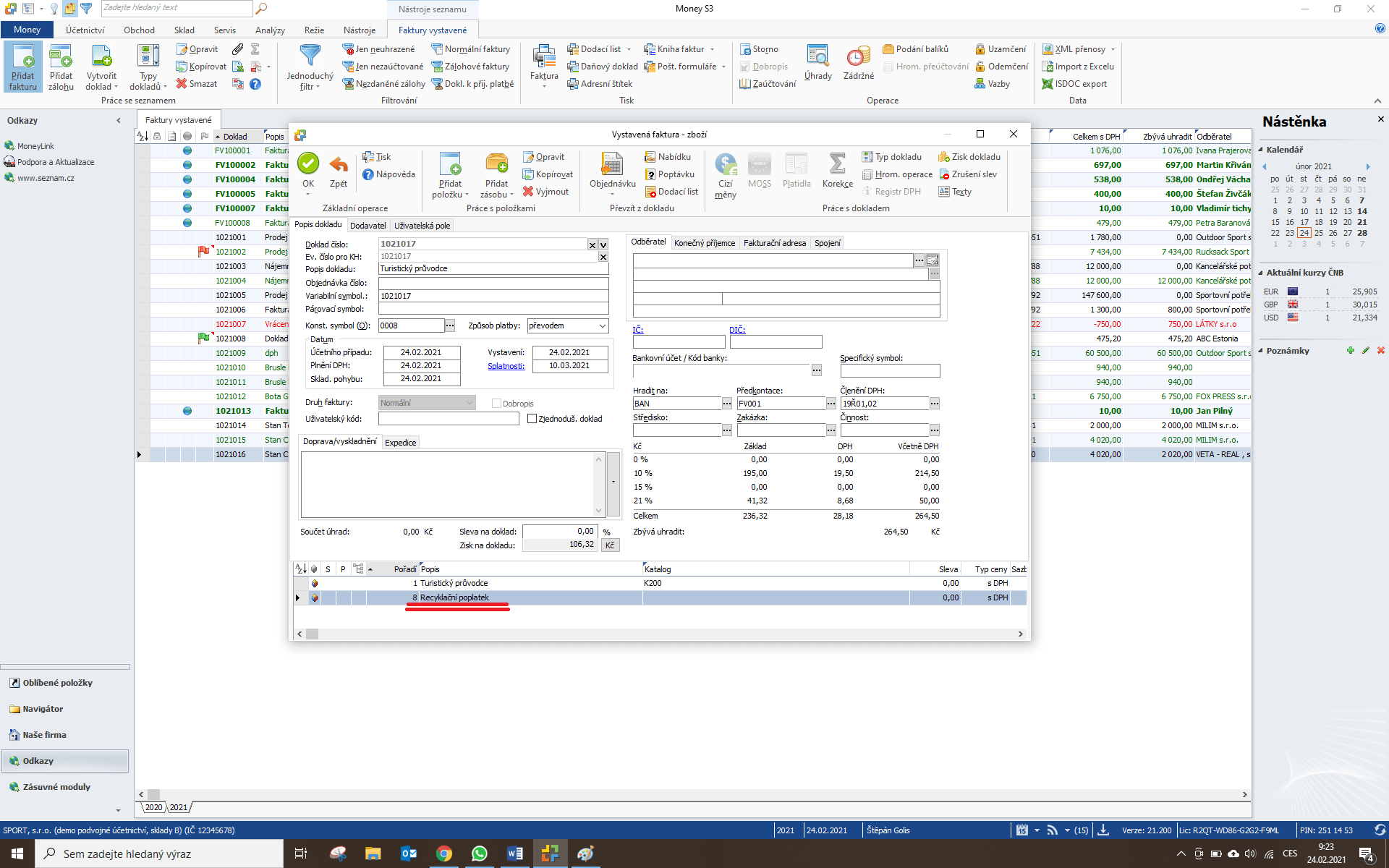1389x868 pixels.
Task: Click the Kč button next to Zisk na dokladu
Action: click(x=610, y=545)
